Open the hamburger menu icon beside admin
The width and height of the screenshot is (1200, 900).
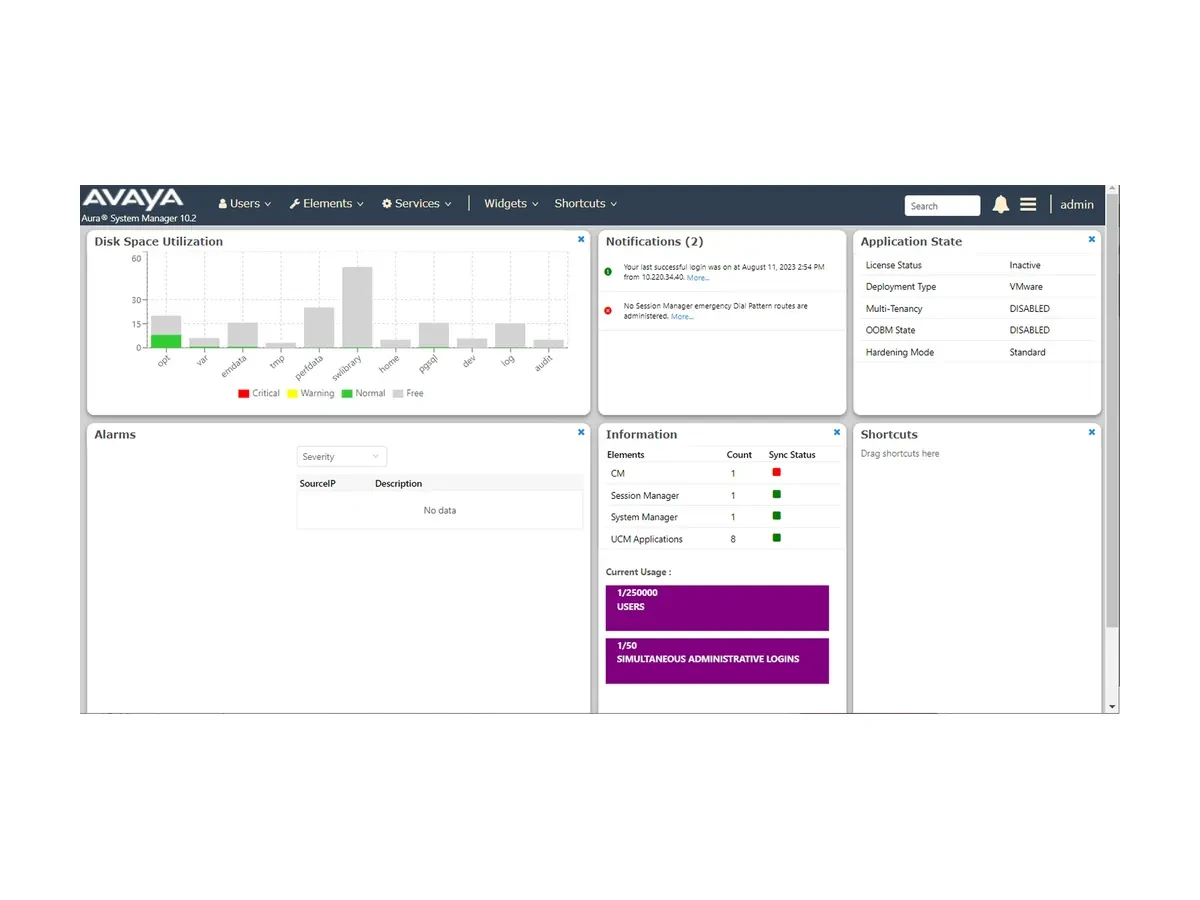[1028, 204]
